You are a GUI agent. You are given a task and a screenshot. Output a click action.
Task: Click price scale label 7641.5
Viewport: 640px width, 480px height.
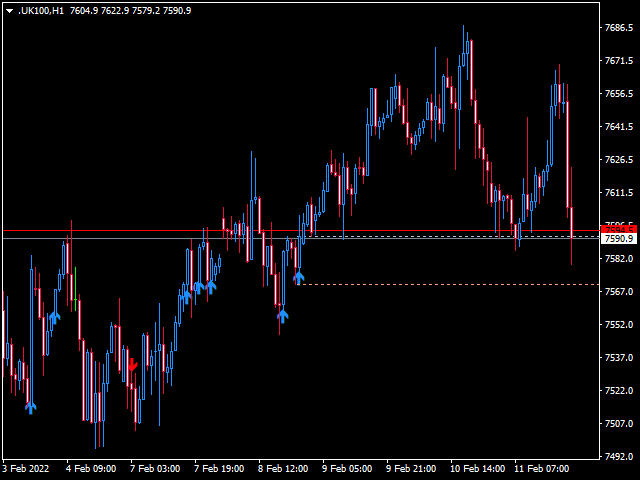coord(619,127)
